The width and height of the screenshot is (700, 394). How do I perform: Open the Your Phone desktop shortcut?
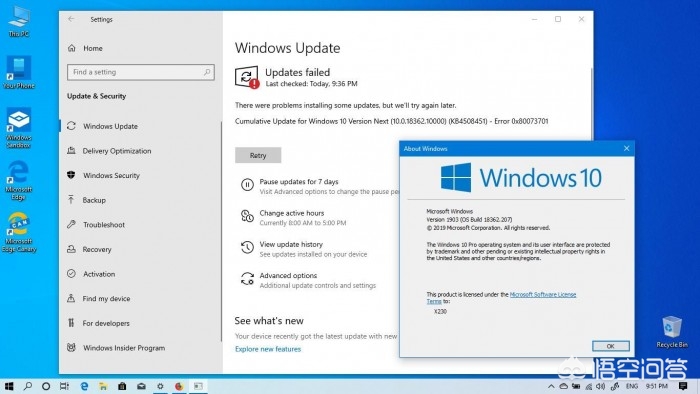(x=18, y=72)
